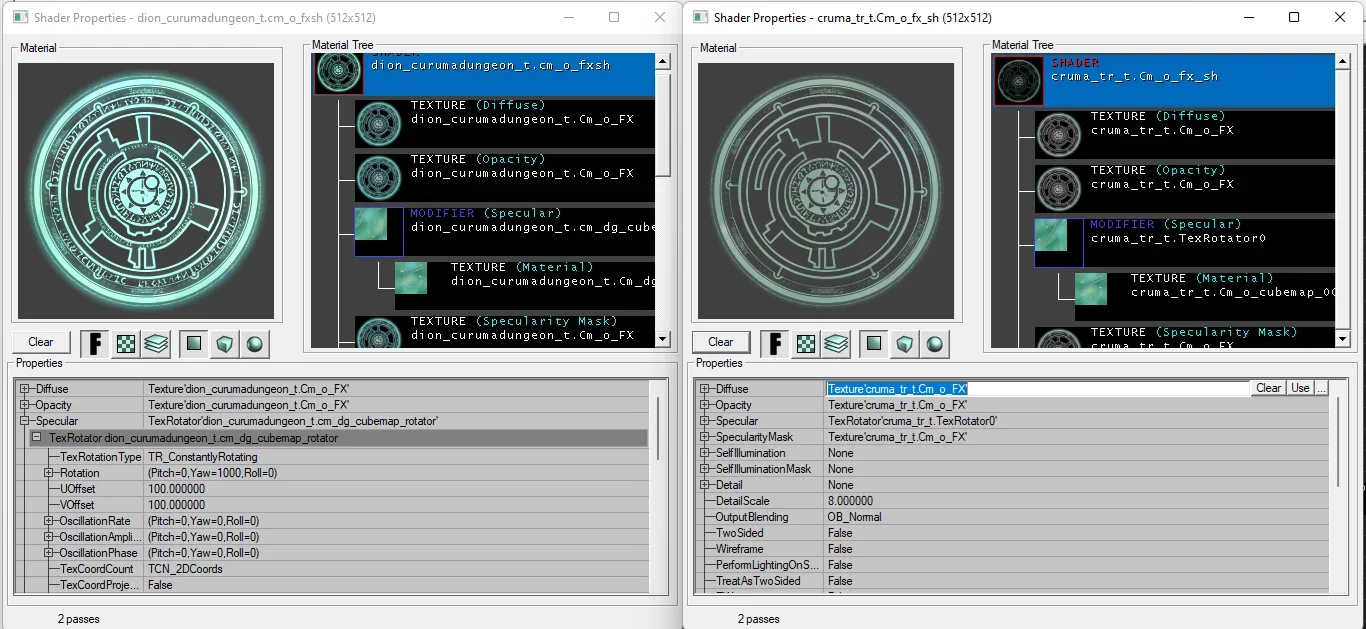Toggle checkerboard backdrop icon in cruma_tr_t window
Image resolution: width=1366 pixels, height=629 pixels.
click(806, 344)
